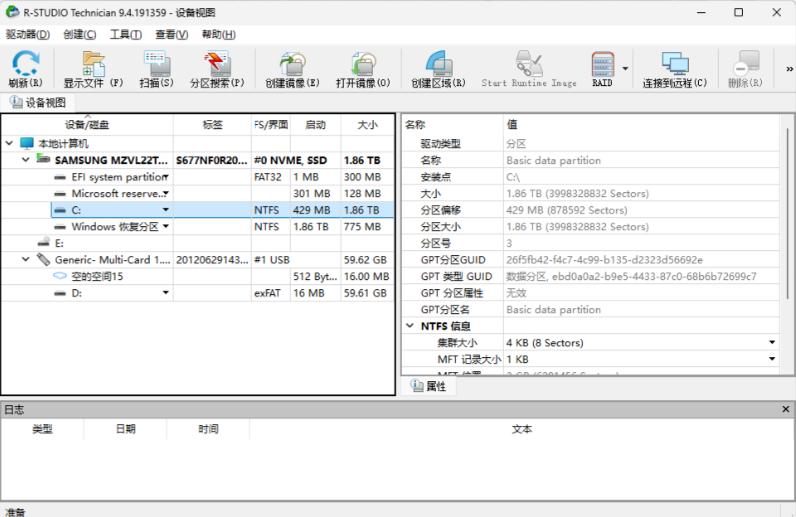This screenshot has height=517, width=796.
Task: Open the 驱动器(D) menu
Action: [28, 34]
